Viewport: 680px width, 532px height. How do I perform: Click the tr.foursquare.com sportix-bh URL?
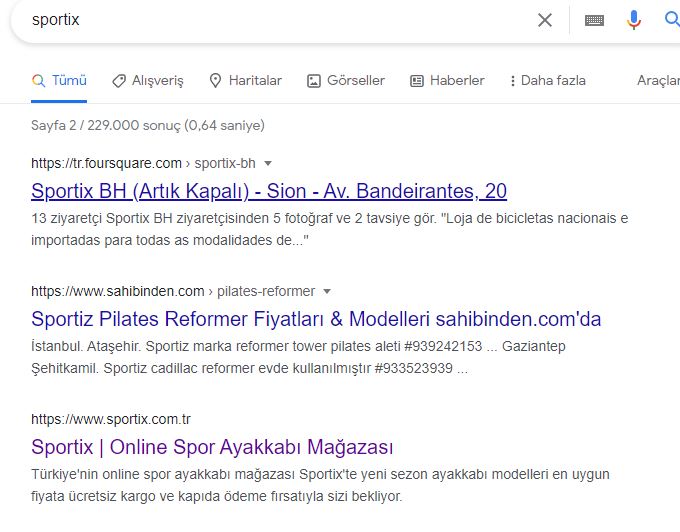click(143, 163)
